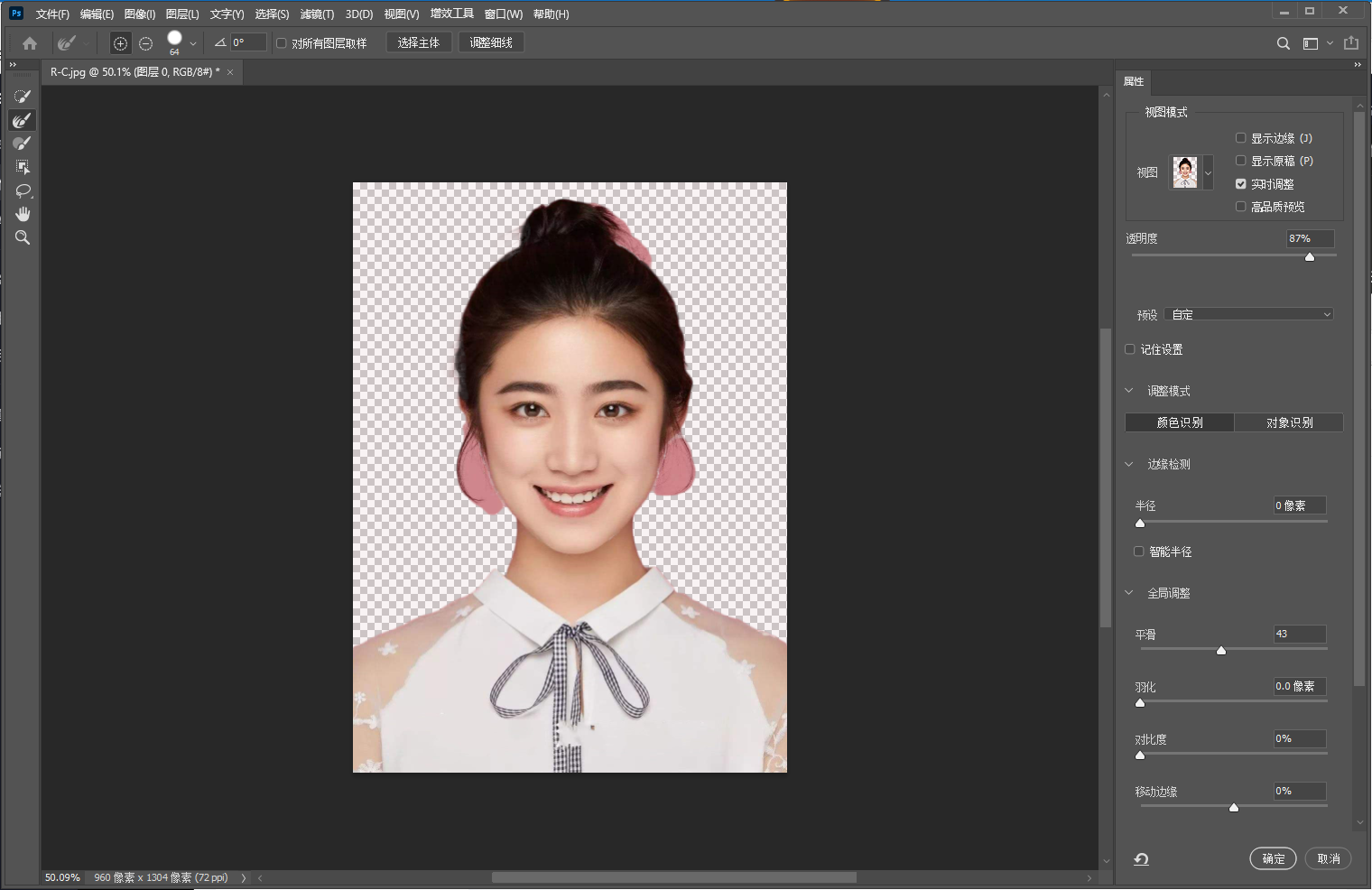Click the reset workspace arrow icon
Viewport: 1372px width, 890px height.
(1141, 859)
